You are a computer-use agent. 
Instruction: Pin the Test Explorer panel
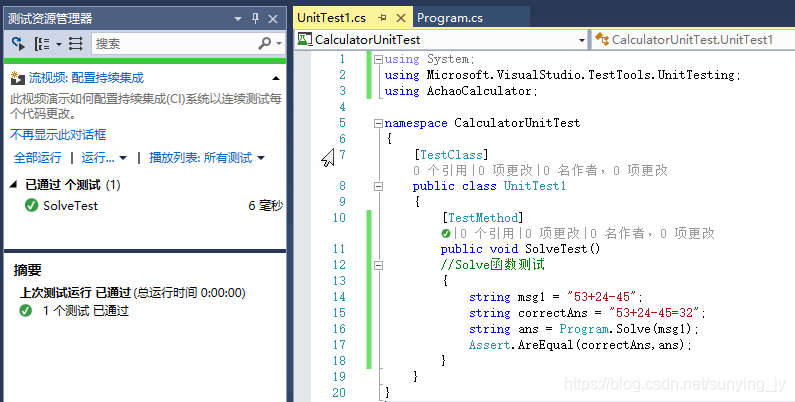pos(256,19)
